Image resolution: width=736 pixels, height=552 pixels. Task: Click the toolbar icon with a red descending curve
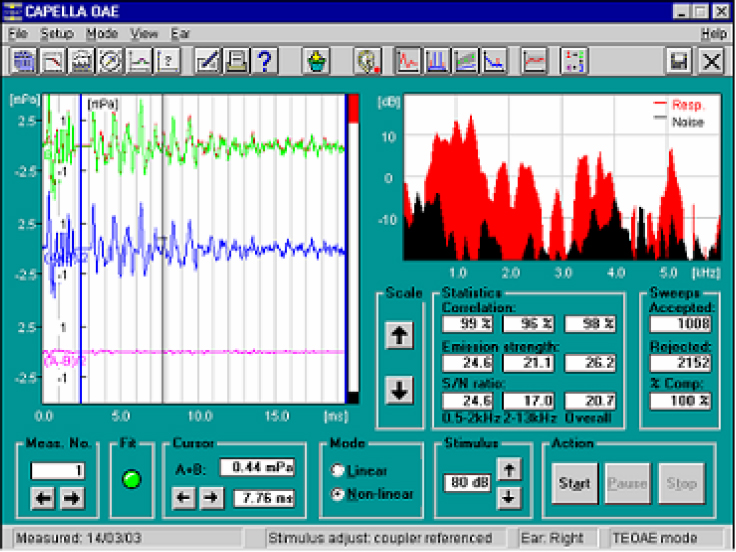coord(52,61)
